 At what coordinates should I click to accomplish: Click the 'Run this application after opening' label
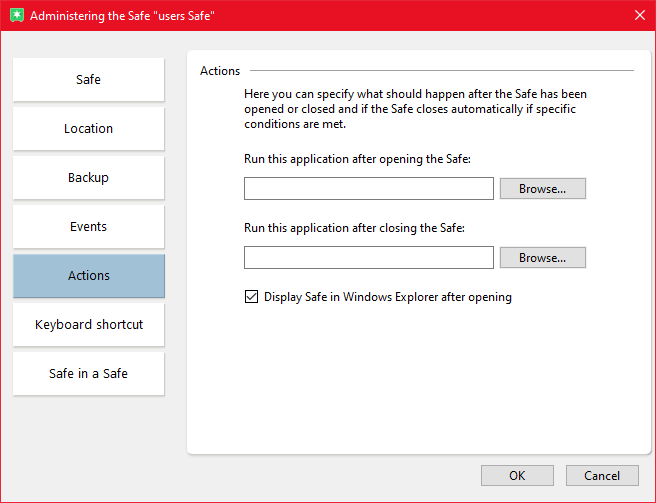point(357,159)
